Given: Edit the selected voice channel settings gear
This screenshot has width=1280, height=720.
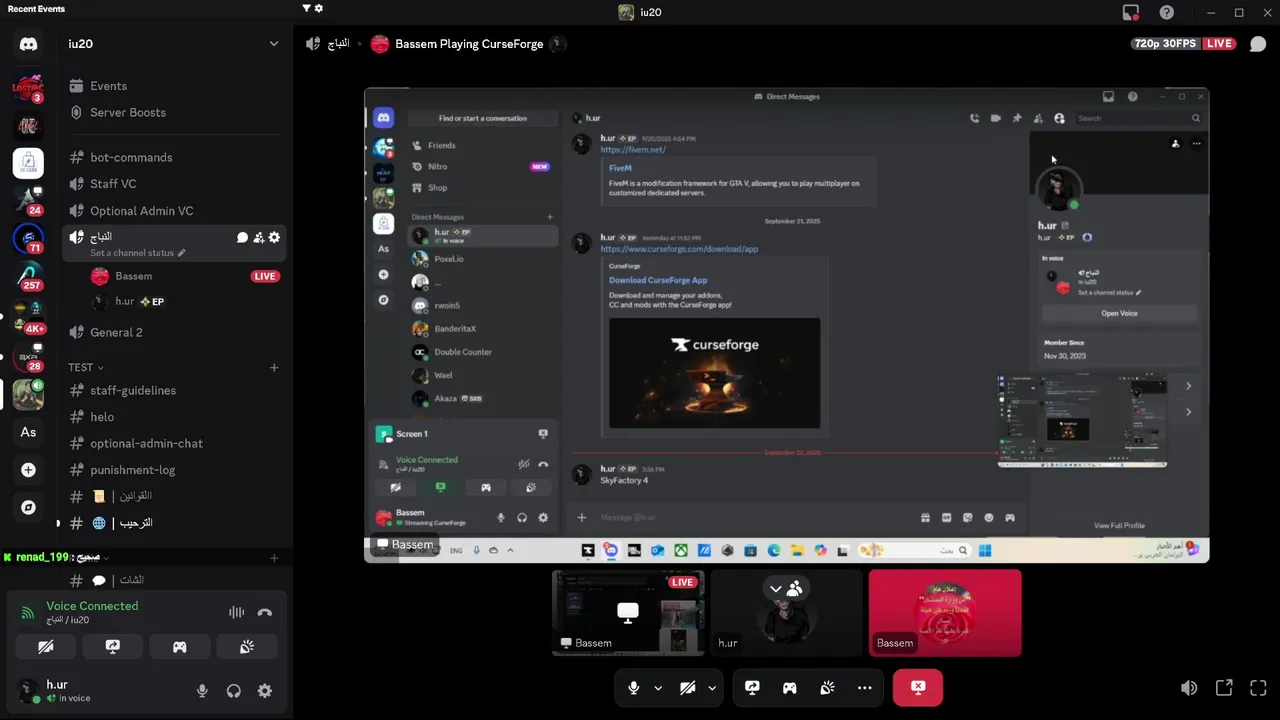Looking at the screenshot, I should click(x=274, y=237).
